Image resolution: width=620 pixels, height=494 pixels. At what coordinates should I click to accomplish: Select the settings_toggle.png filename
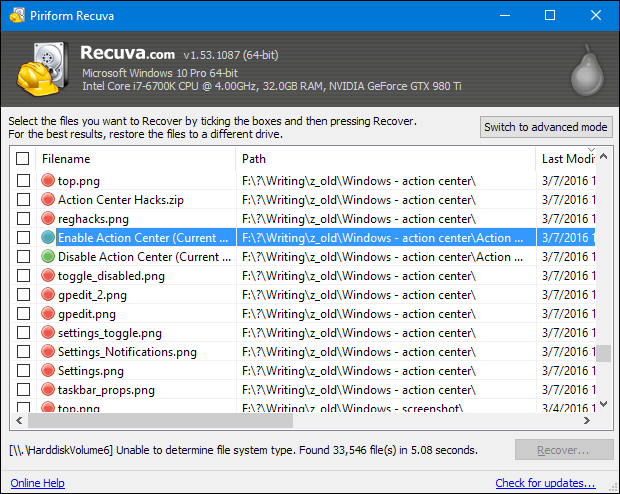point(110,333)
